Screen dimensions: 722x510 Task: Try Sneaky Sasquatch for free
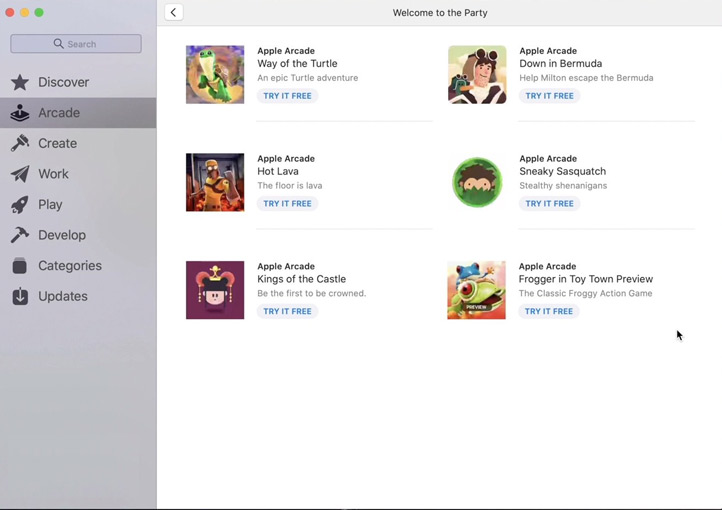[x=549, y=204]
